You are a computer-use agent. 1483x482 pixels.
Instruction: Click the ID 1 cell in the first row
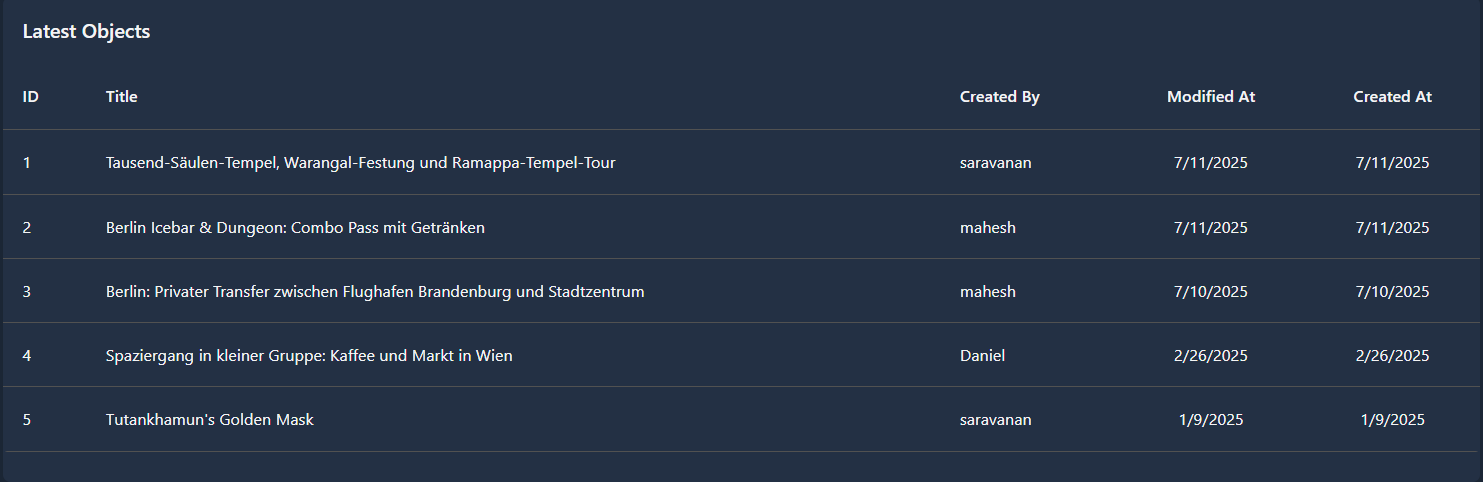tap(27, 163)
